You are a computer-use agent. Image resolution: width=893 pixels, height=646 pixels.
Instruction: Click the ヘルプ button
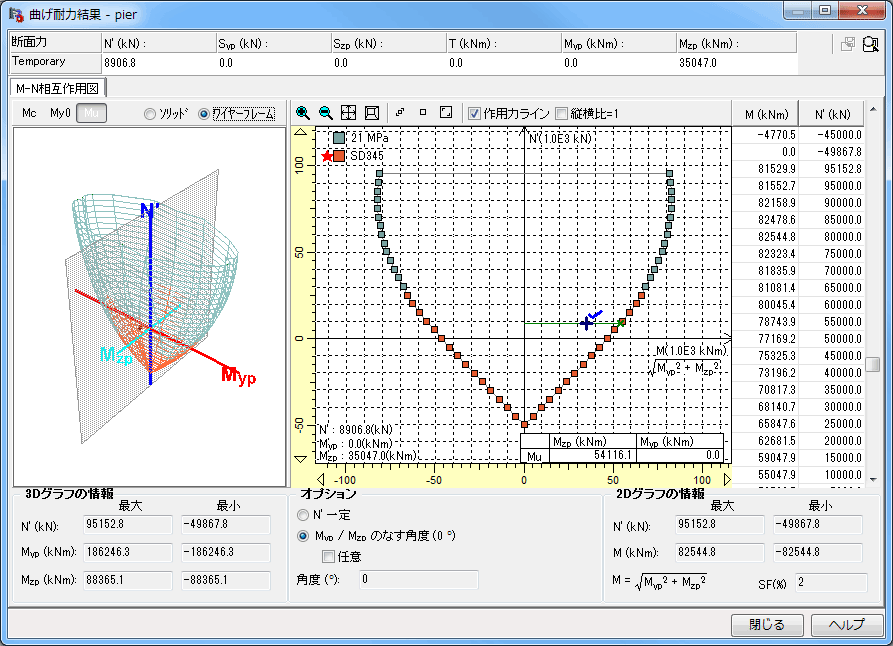tap(846, 625)
